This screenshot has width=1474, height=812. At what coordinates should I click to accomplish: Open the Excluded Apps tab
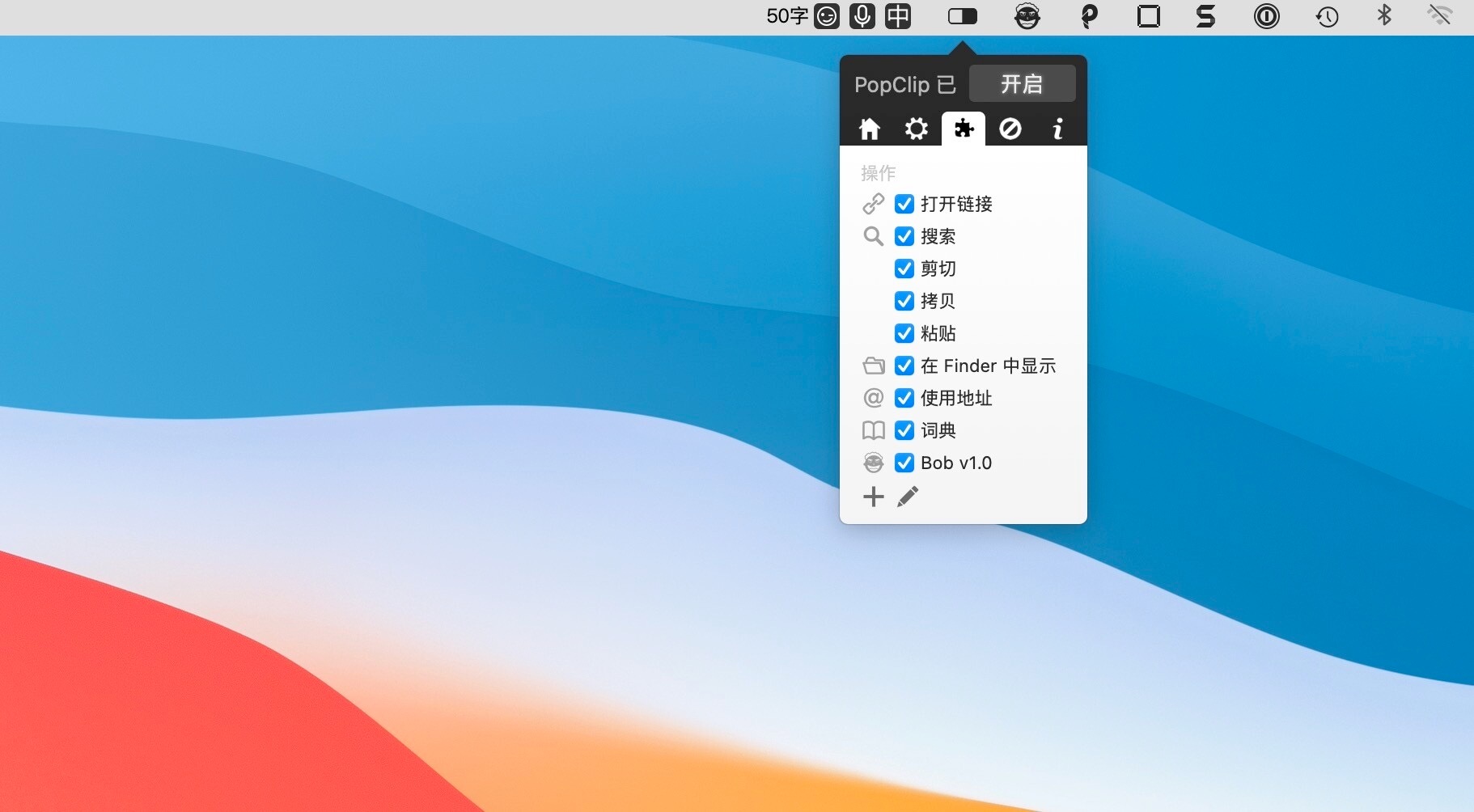tap(1010, 129)
